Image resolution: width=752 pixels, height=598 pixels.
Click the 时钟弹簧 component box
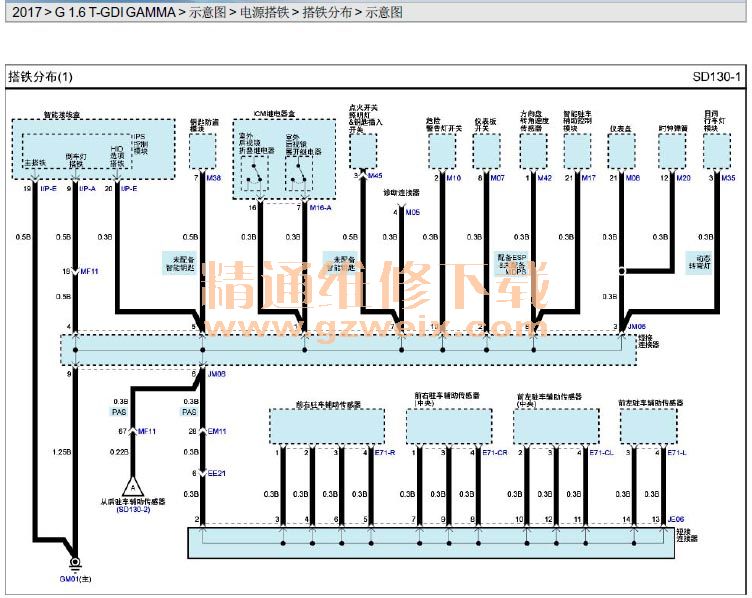[672, 151]
